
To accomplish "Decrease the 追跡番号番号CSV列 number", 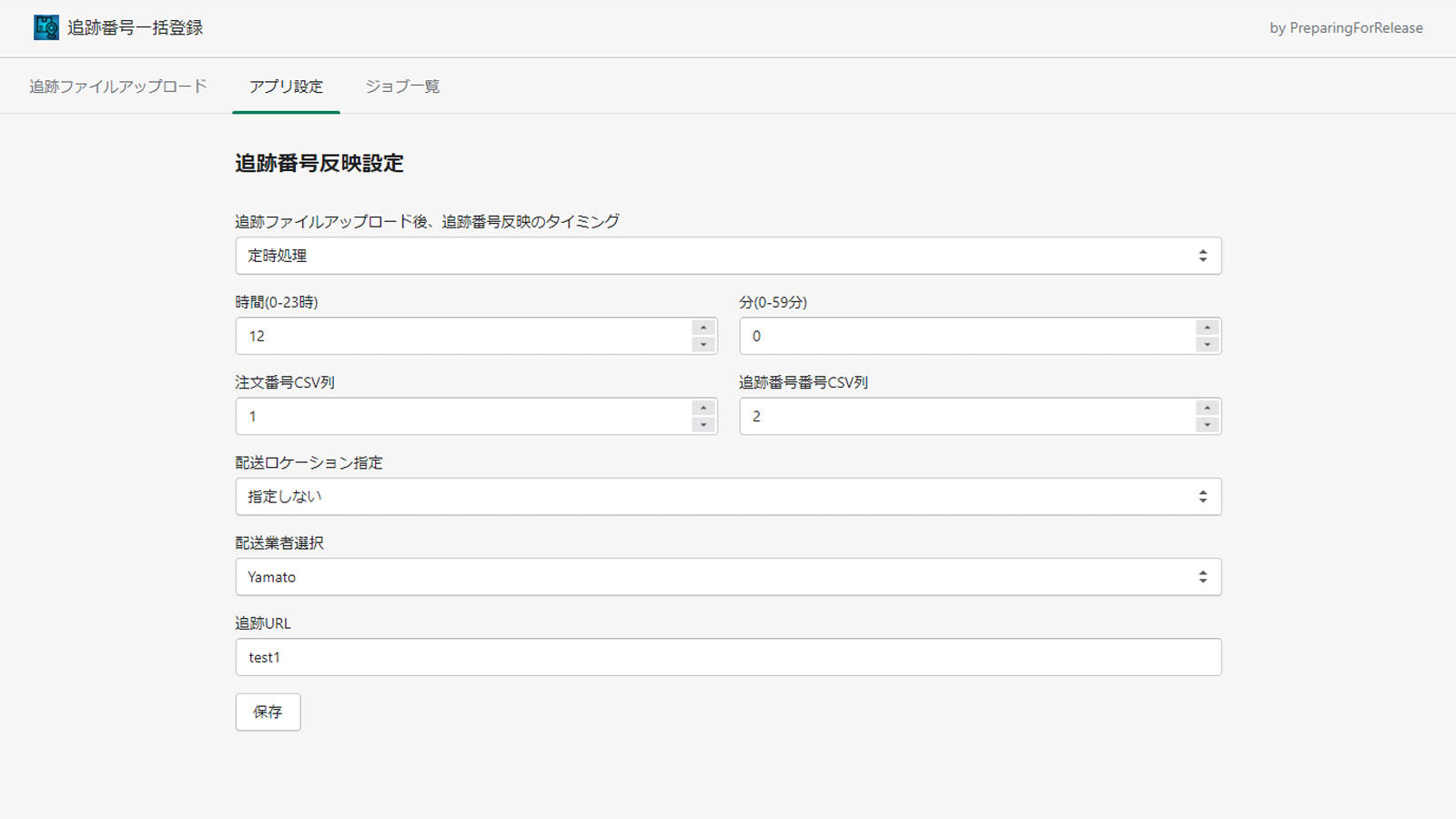I will click(1207, 423).
